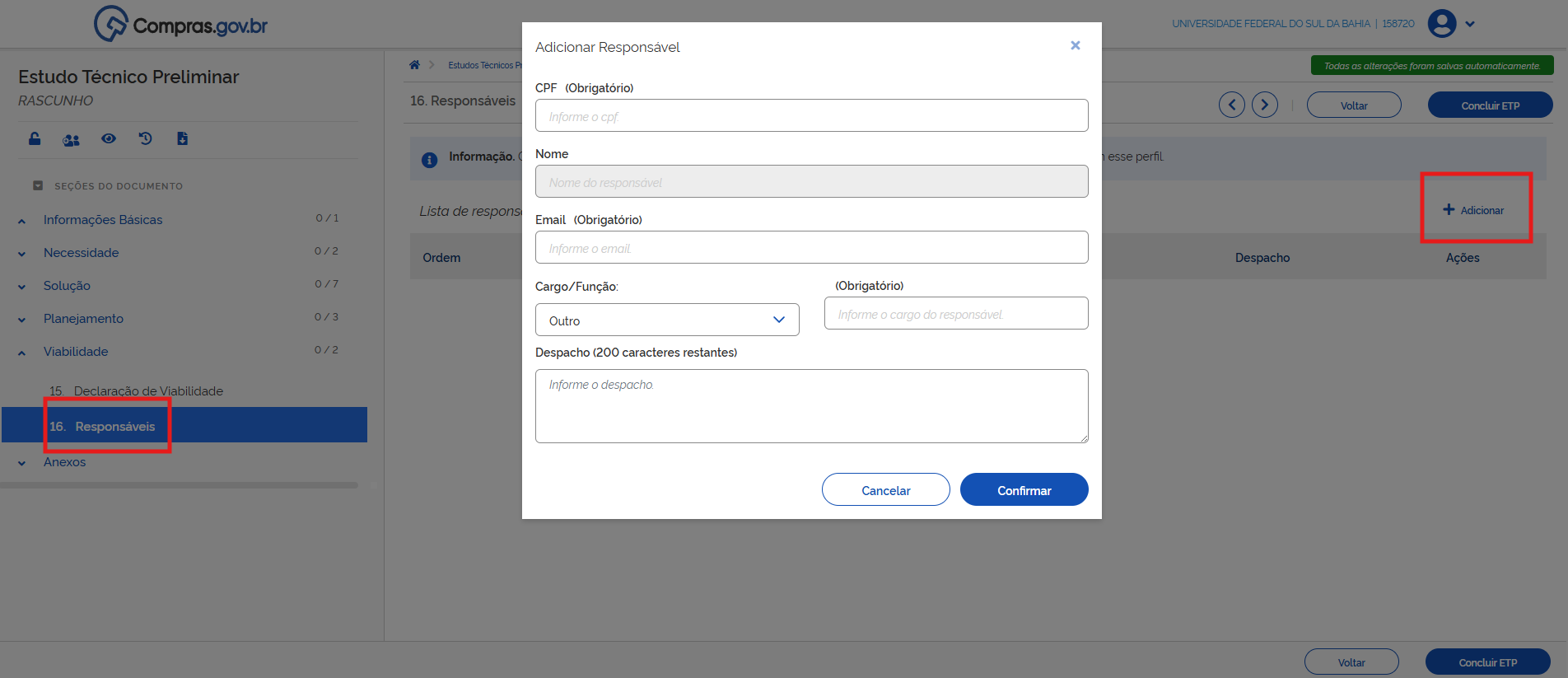Viewport: 1568px width, 678px height.
Task: Go to next section arrow button
Action: coord(1265,105)
